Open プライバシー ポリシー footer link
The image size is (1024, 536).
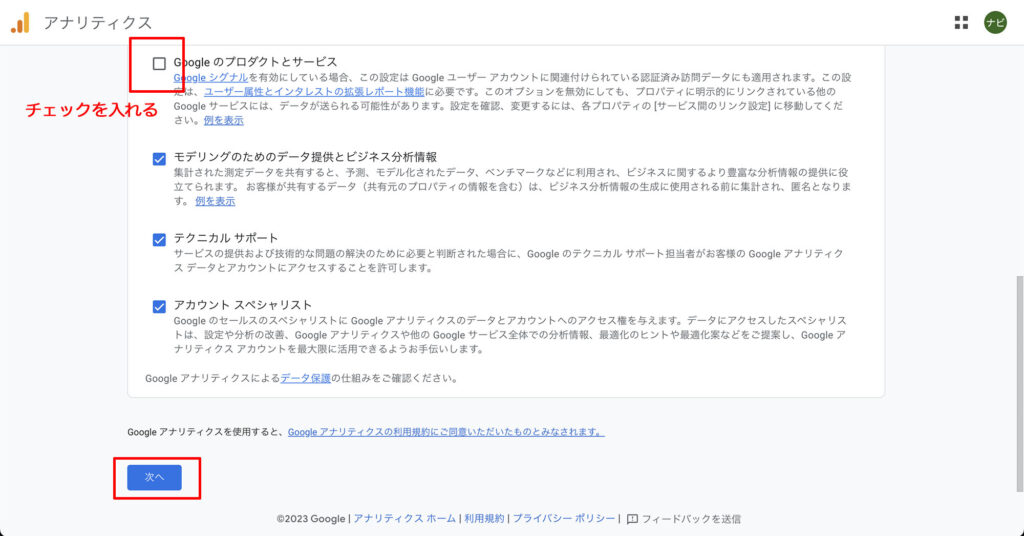[564, 518]
